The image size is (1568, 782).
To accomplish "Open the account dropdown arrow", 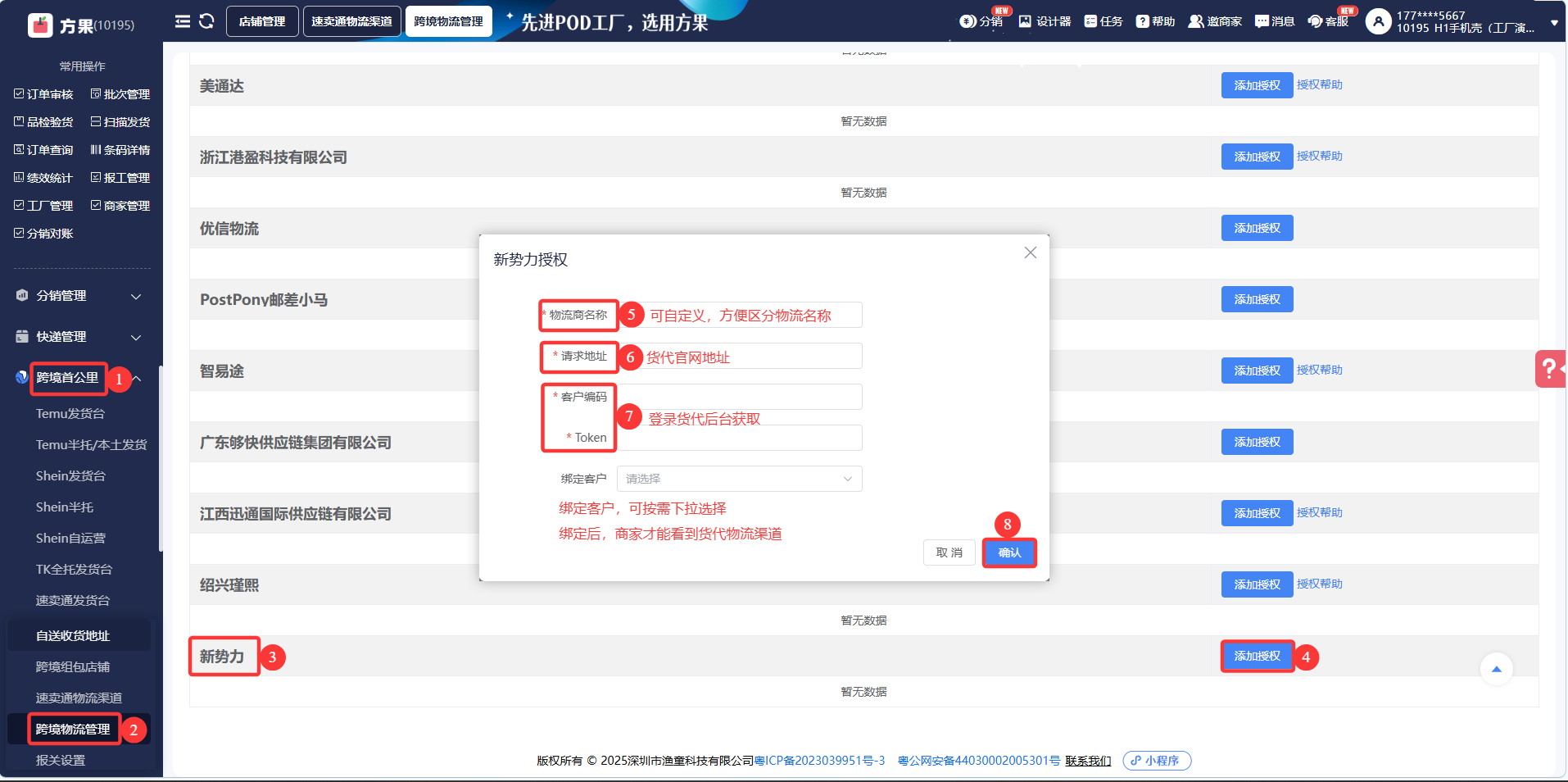I will (x=1554, y=23).
